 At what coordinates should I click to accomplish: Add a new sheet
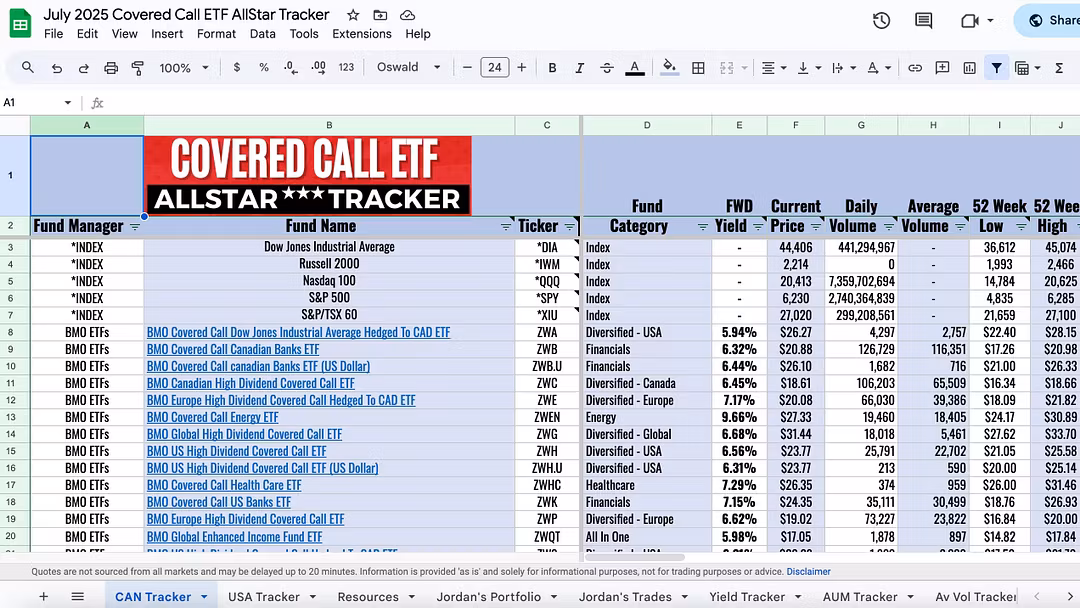click(43, 597)
